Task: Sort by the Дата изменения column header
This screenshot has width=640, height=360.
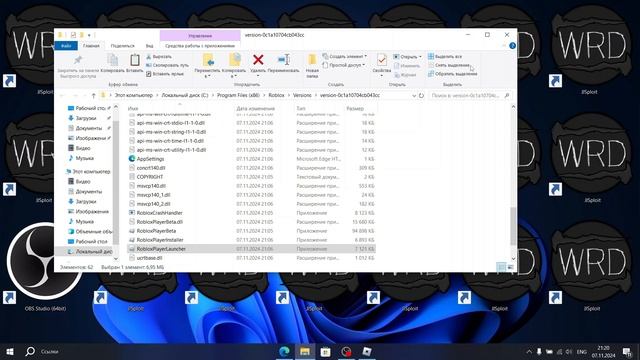Action: (x=256, y=109)
